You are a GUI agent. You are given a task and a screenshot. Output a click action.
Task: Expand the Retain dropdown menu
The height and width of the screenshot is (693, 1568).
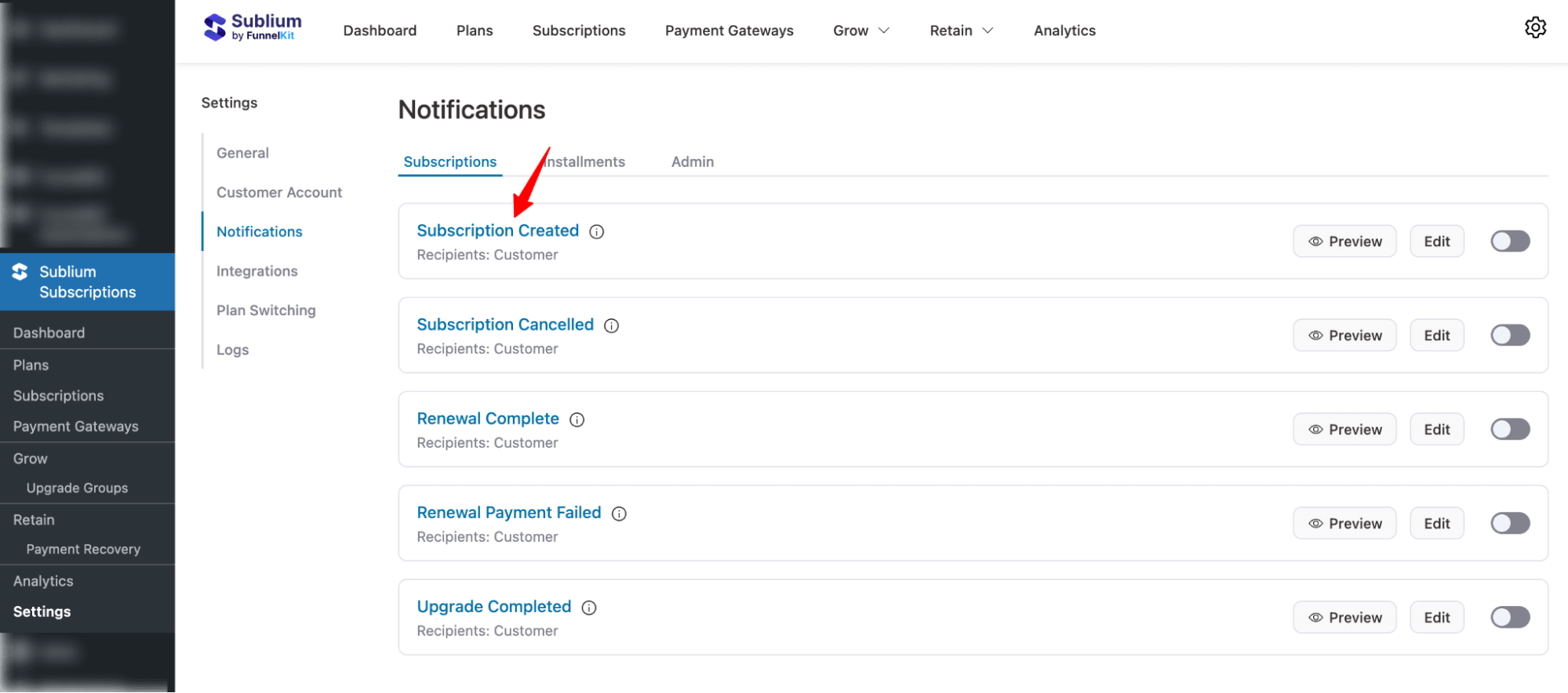point(961,30)
